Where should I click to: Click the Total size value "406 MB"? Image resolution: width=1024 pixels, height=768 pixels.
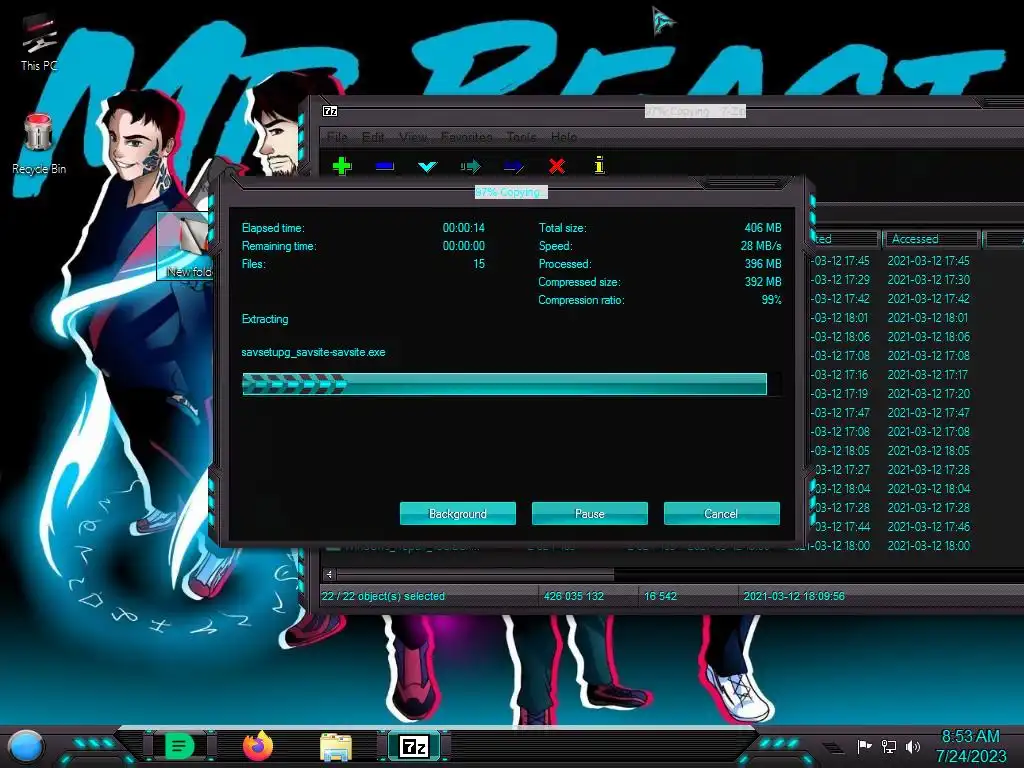coord(763,228)
